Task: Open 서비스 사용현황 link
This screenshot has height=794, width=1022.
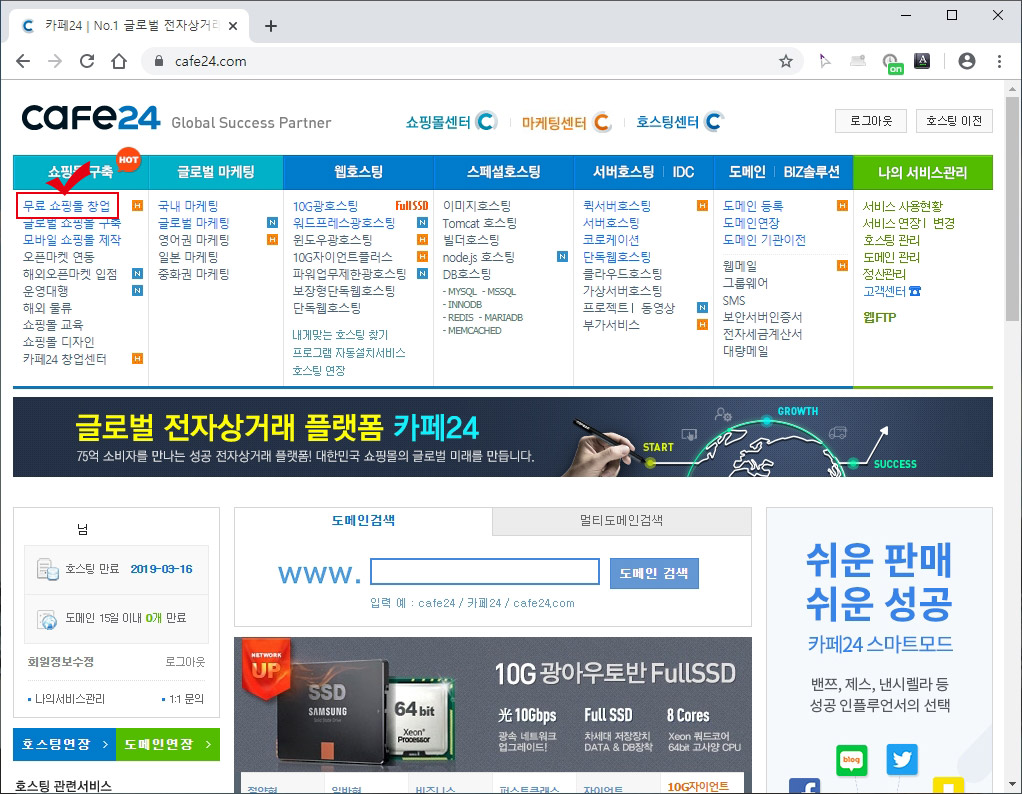Action: click(x=902, y=206)
